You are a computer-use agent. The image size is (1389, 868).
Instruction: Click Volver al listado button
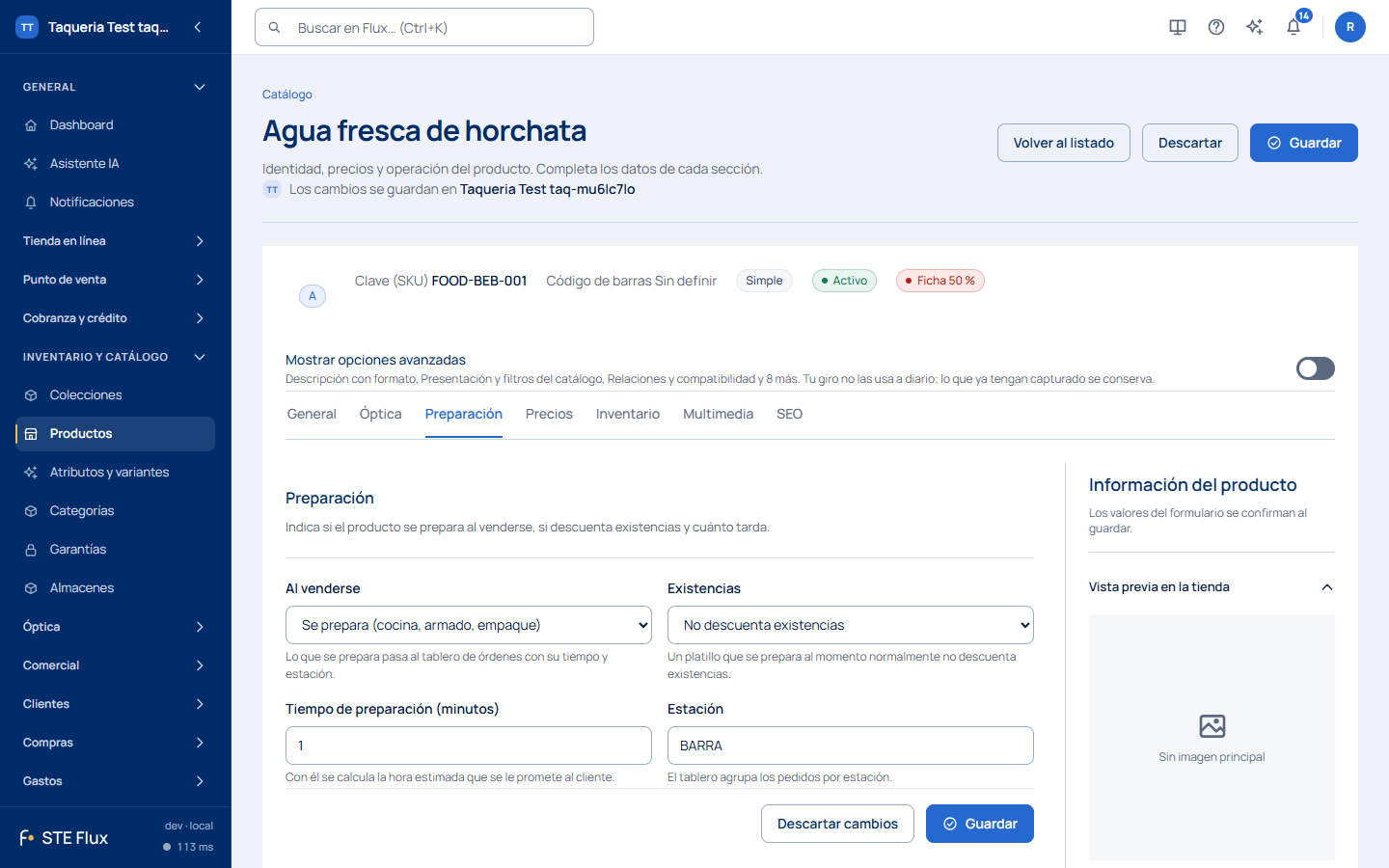coord(1064,143)
